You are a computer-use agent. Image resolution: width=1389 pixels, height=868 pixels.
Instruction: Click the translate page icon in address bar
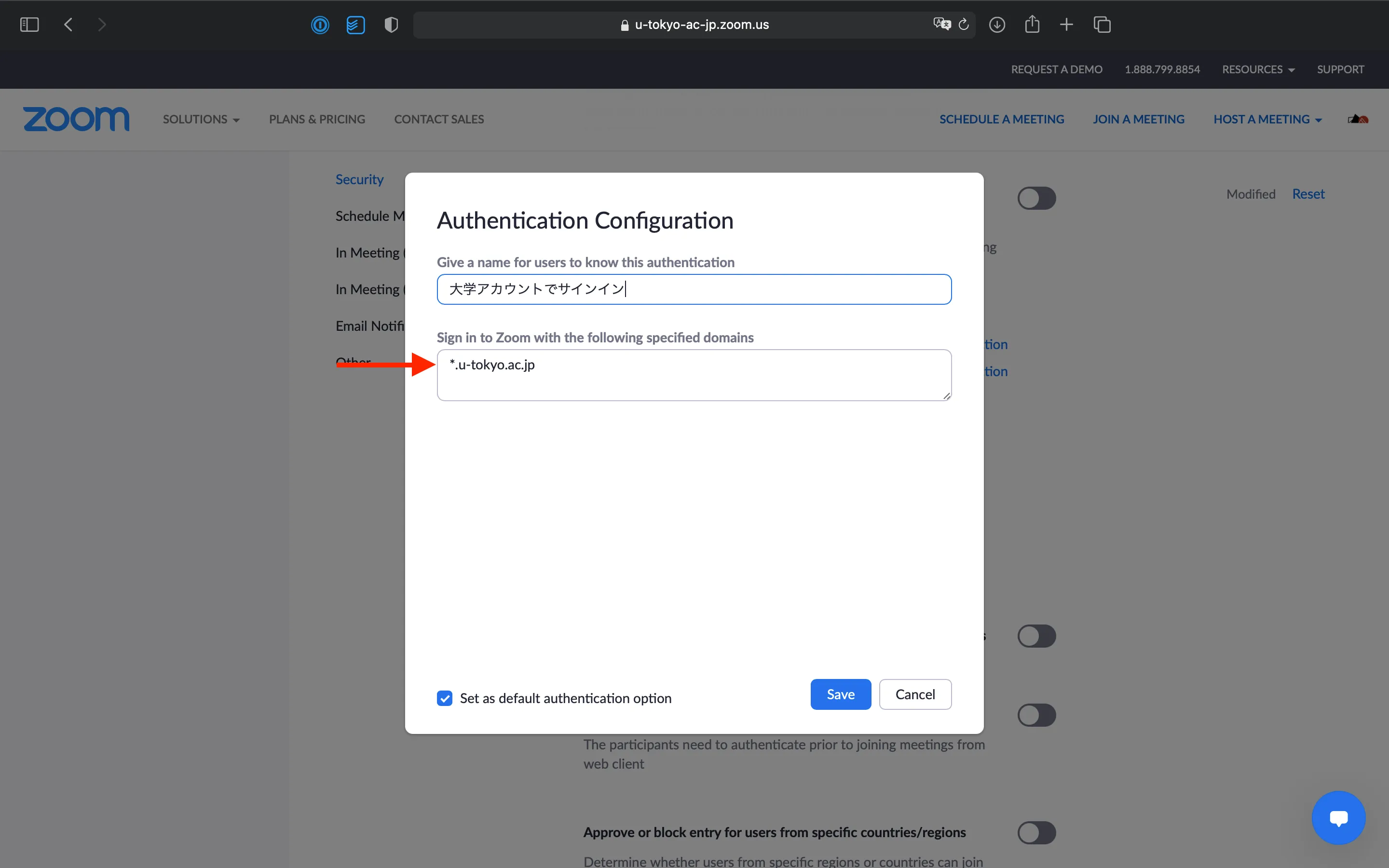(941, 24)
